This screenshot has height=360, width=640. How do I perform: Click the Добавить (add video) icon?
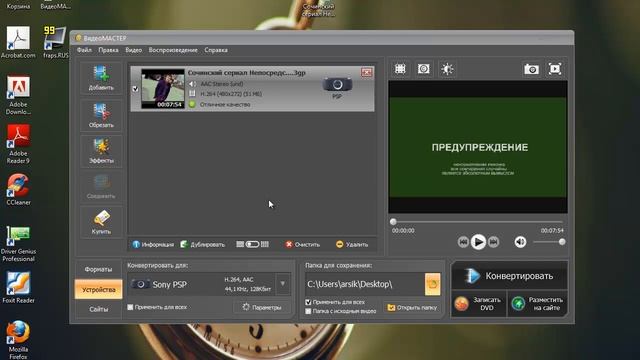(101, 78)
